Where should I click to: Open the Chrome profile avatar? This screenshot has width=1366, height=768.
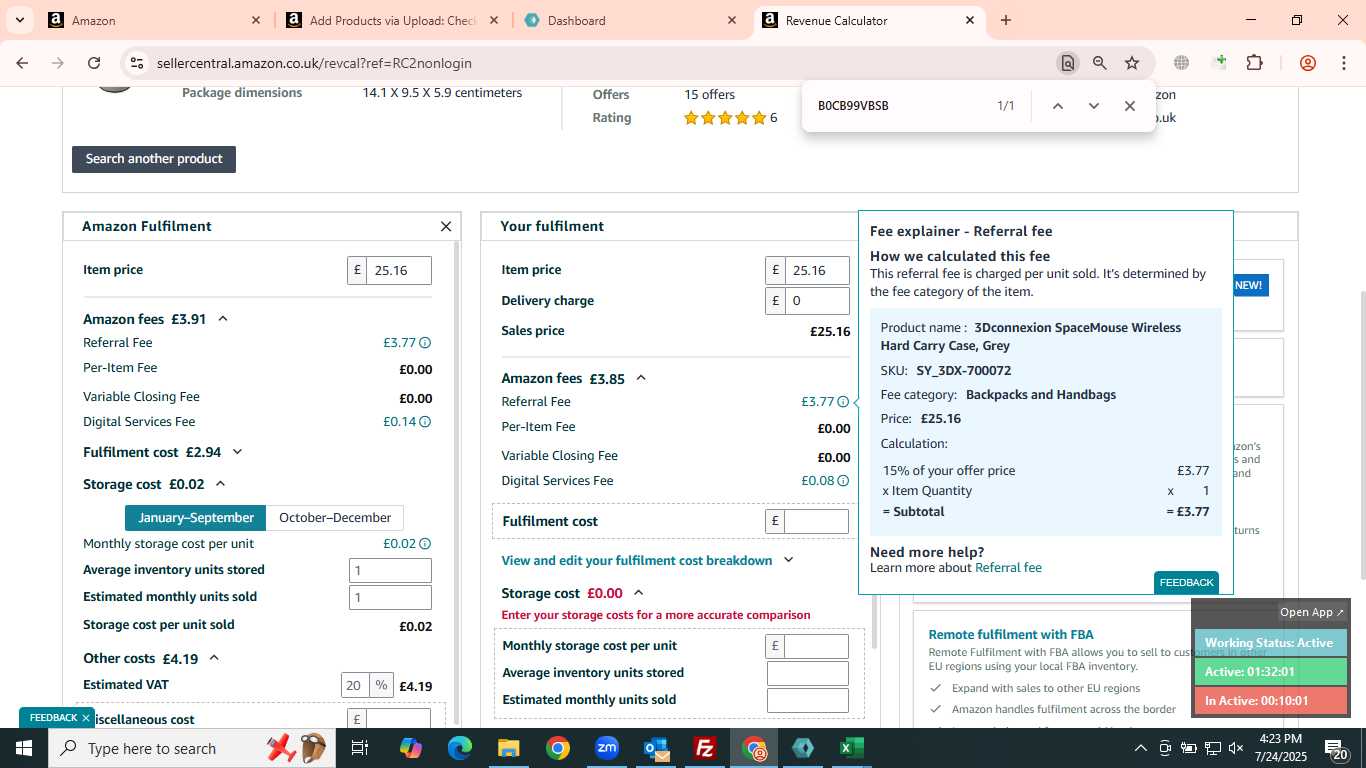[1307, 63]
